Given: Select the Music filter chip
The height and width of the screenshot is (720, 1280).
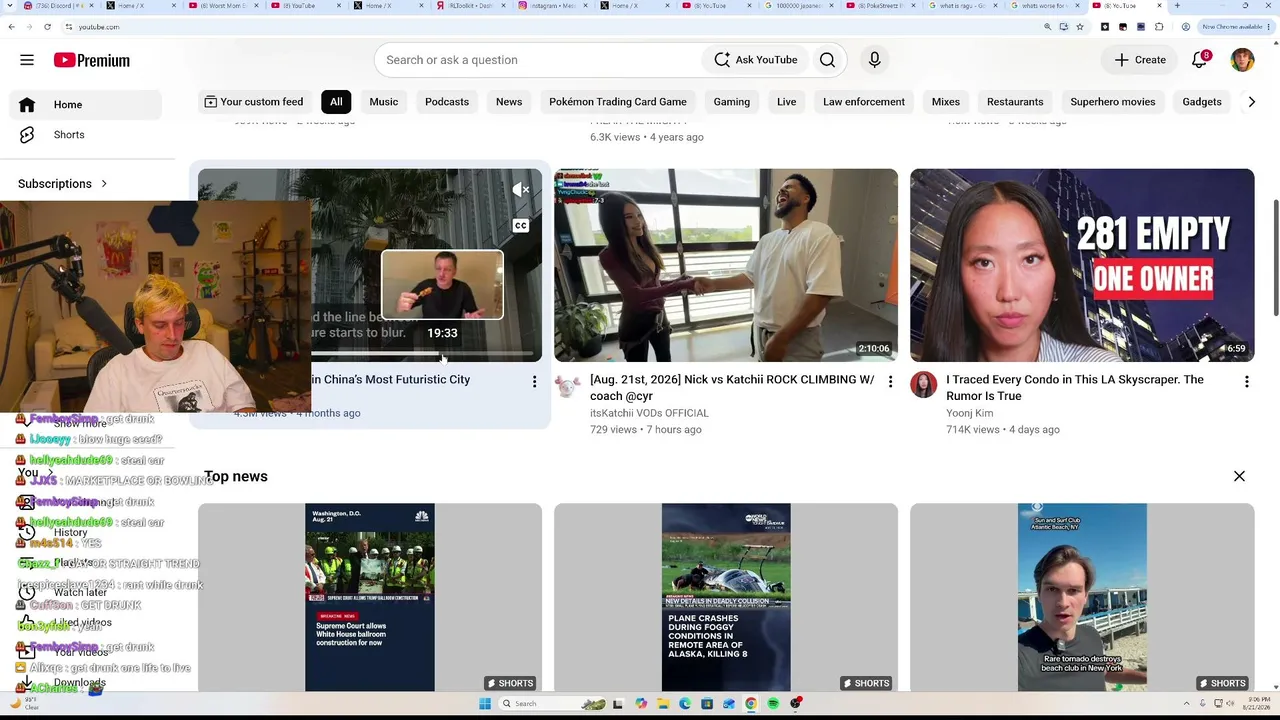Looking at the screenshot, I should tap(384, 102).
